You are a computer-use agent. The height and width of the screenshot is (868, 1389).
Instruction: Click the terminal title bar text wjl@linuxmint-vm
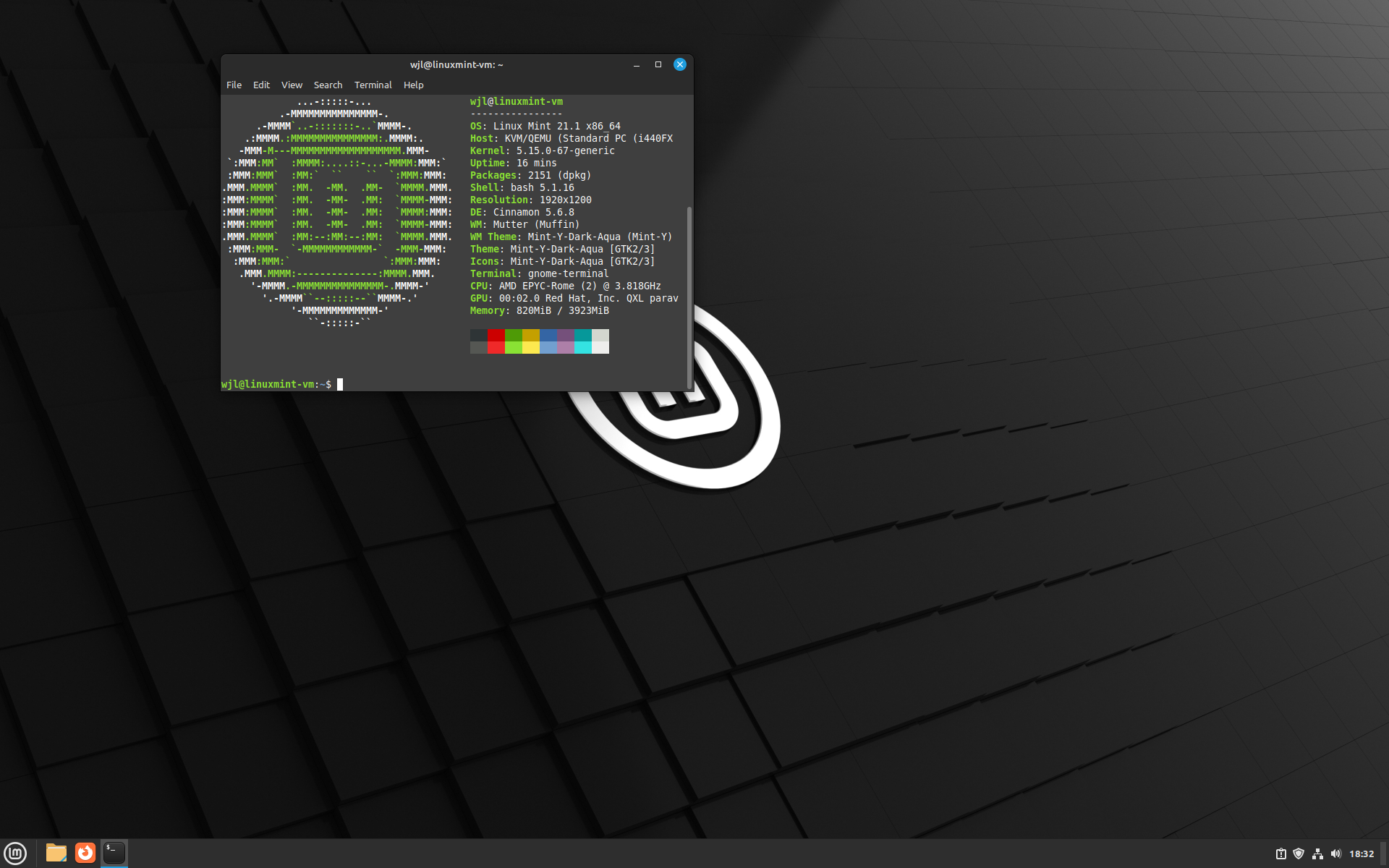pos(456,64)
